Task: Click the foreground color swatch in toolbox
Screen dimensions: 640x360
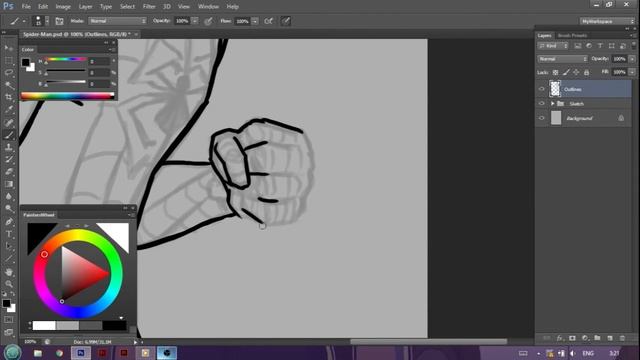Action: [x=6, y=303]
